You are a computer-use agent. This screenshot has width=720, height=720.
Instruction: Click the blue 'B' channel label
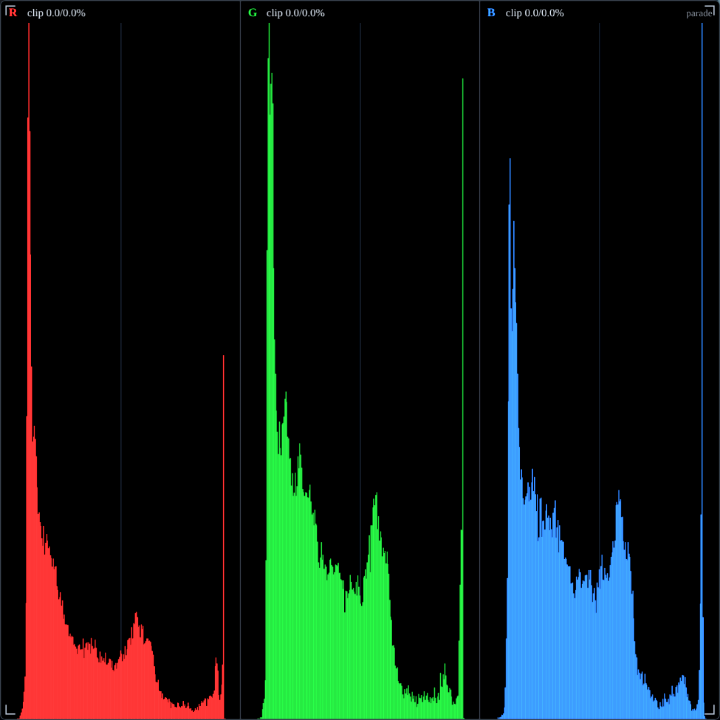(x=491, y=13)
